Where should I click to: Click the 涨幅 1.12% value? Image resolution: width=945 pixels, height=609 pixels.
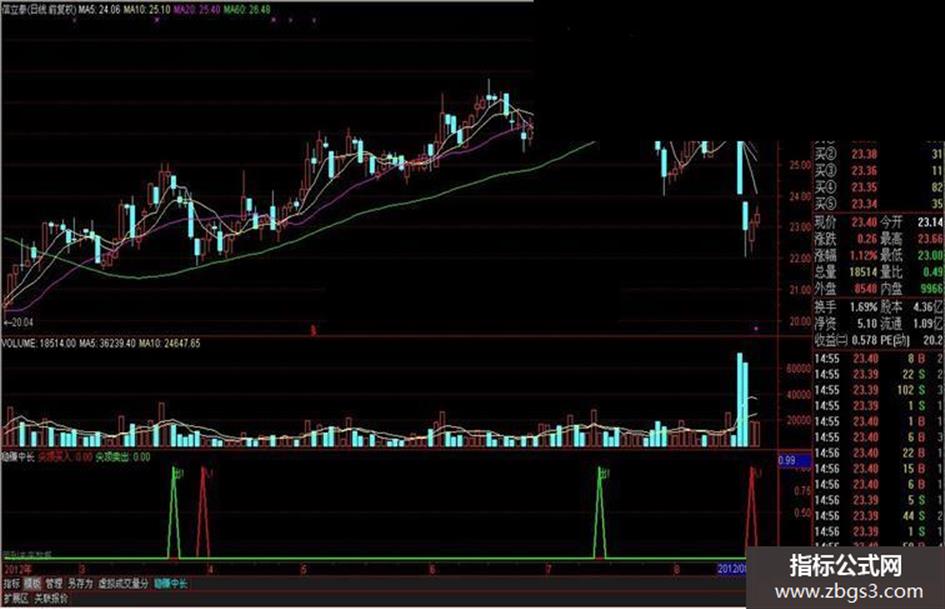tap(863, 256)
